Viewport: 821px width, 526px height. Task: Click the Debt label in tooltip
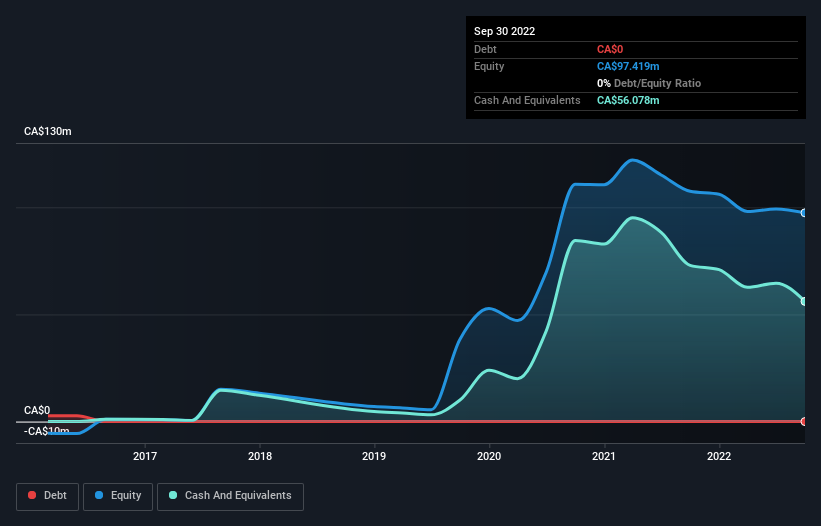(x=485, y=49)
